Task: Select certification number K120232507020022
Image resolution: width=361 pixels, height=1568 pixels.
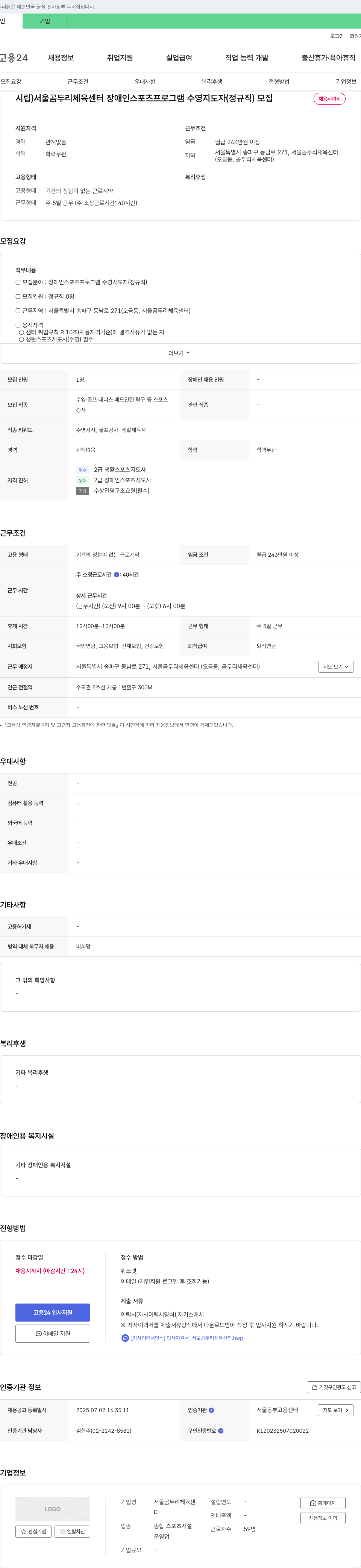Action: point(283,1431)
